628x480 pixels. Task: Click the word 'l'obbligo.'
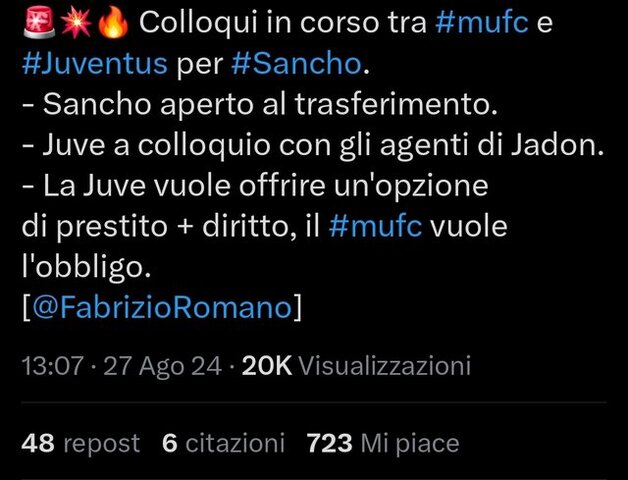[86, 267]
